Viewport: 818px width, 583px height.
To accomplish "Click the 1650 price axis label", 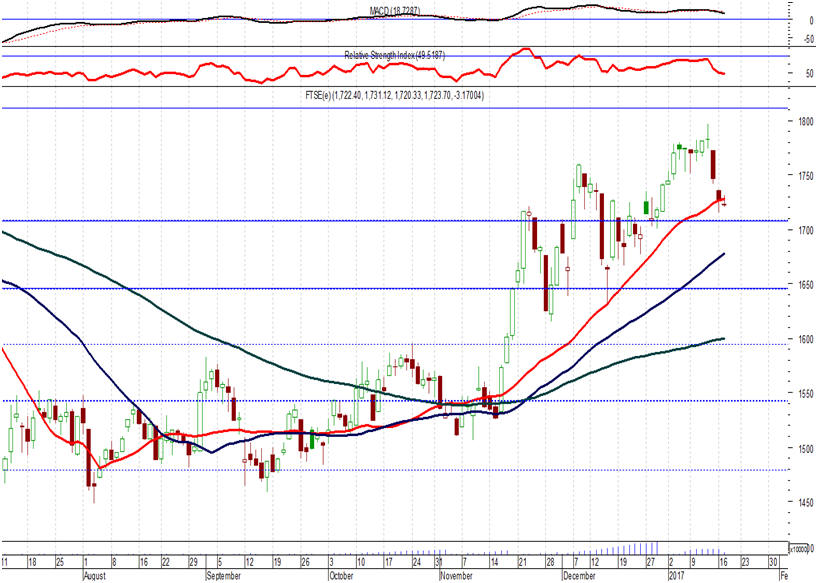I will (805, 285).
